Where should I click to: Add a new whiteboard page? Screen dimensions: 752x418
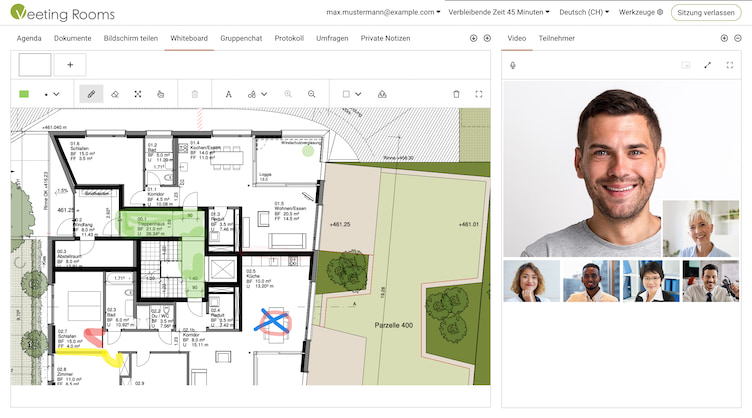tap(70, 65)
